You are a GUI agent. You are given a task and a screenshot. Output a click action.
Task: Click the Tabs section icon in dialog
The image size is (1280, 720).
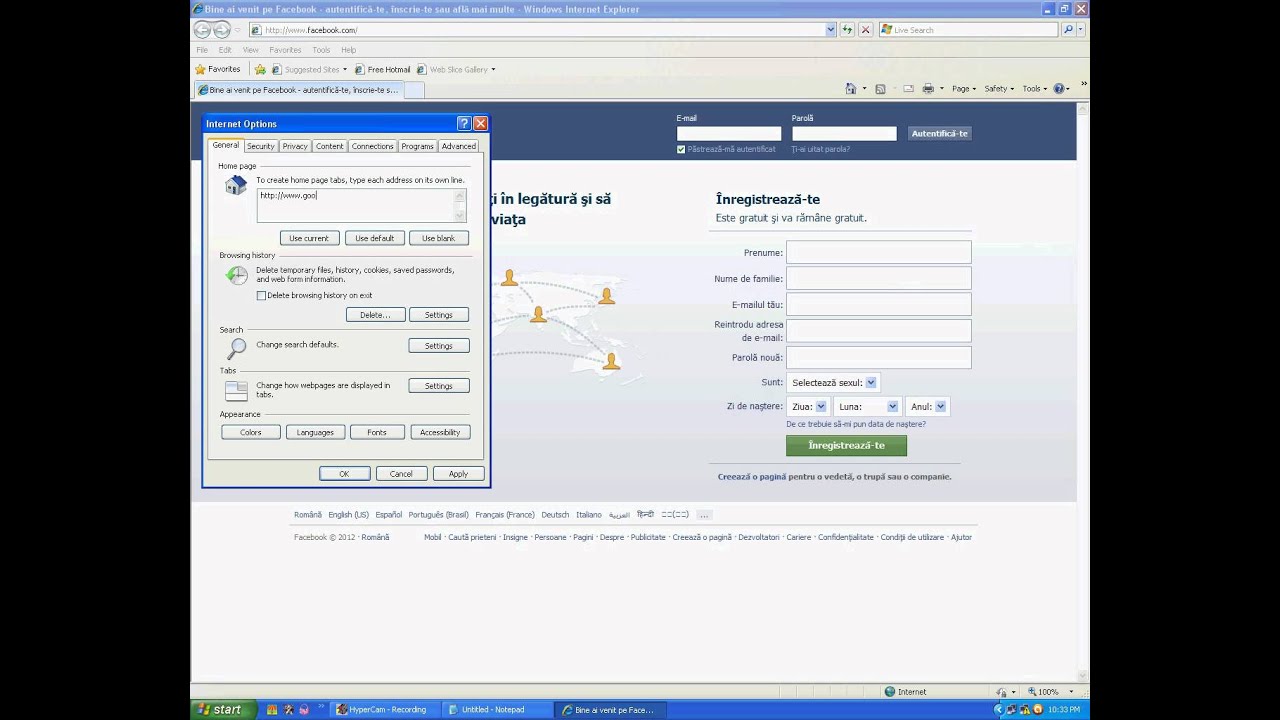[236, 391]
